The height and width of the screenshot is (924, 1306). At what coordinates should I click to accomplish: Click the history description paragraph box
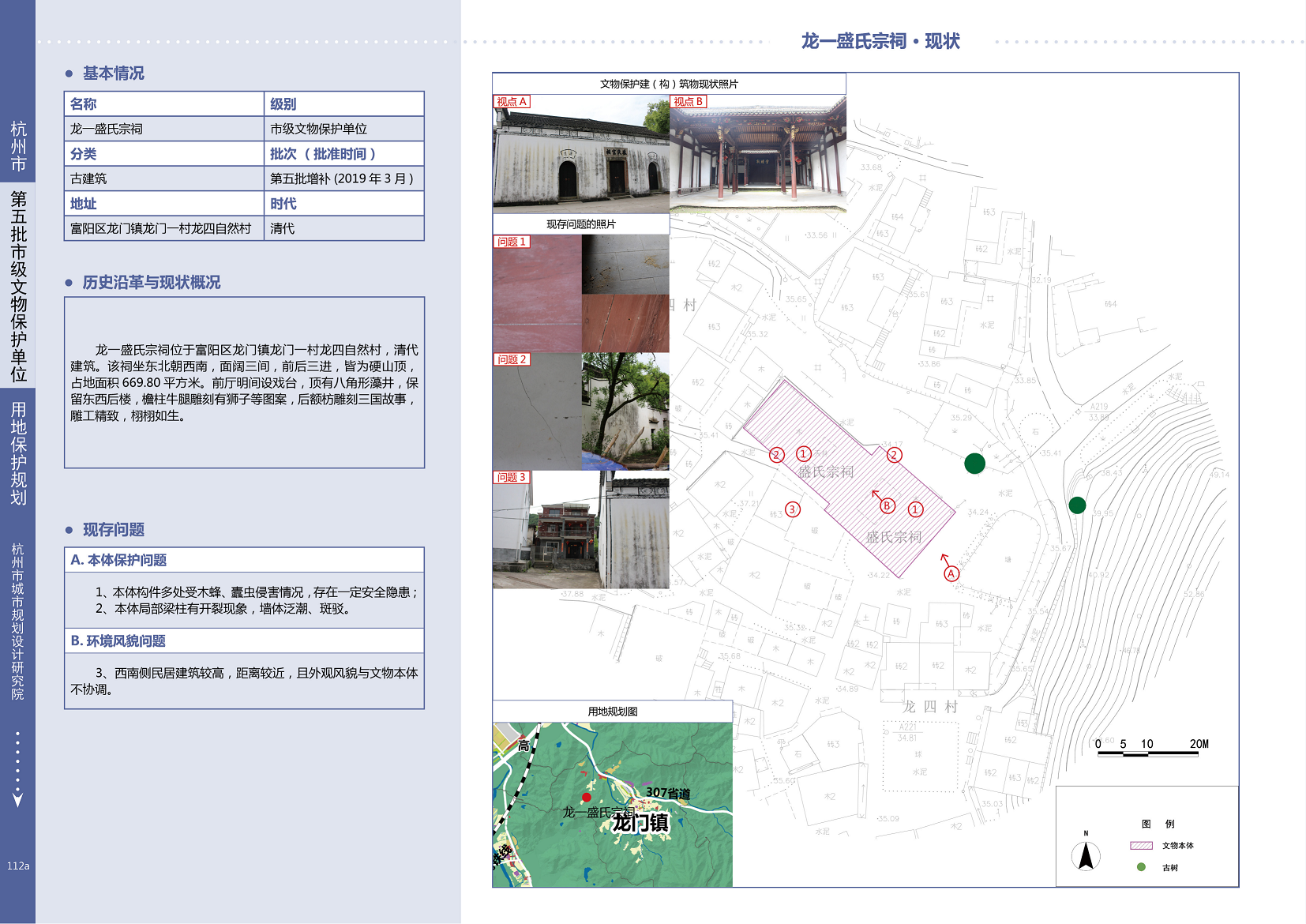pos(244,383)
